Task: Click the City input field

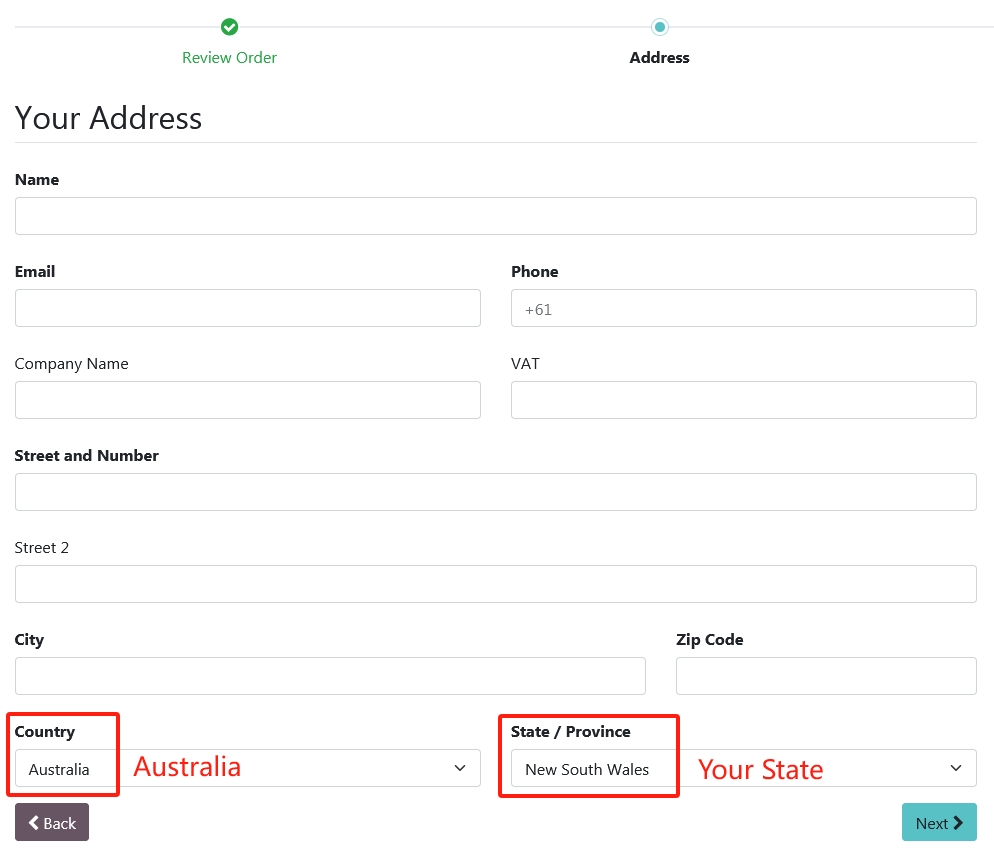Action: 330,675
